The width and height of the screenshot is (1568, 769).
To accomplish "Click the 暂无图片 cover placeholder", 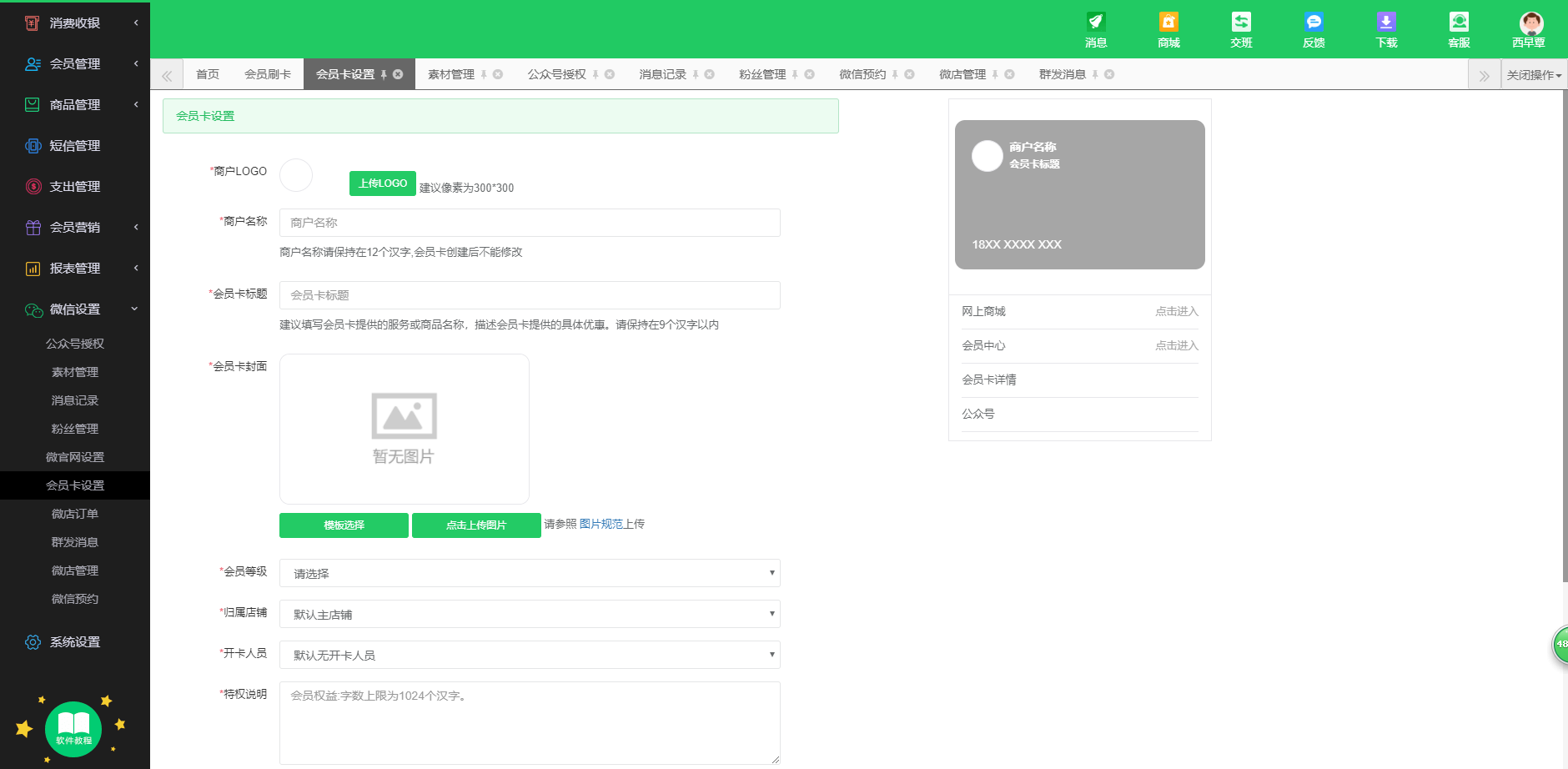I will point(405,429).
